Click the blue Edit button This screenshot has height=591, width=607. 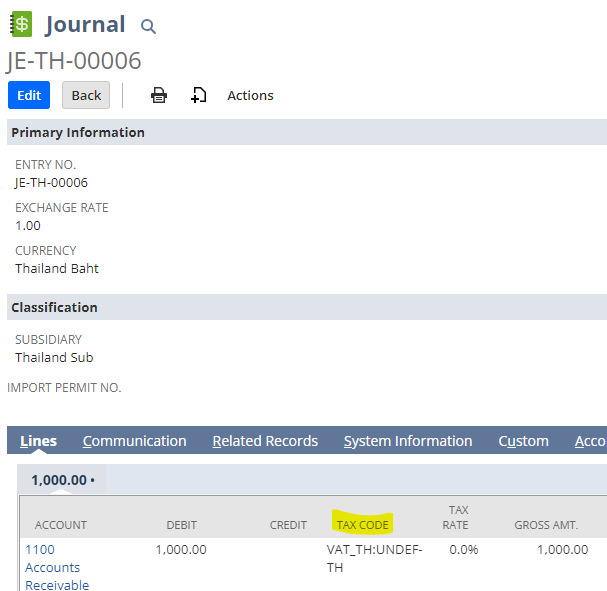[x=29, y=95]
